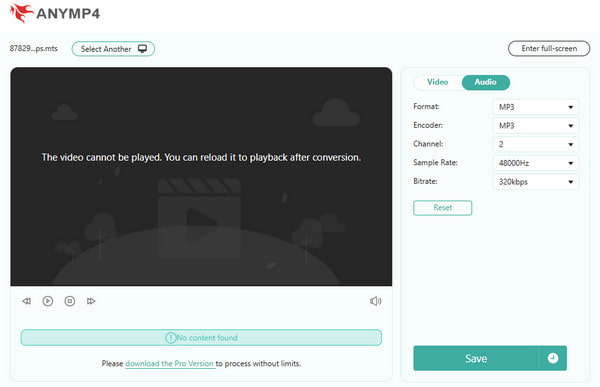Open the Bitrate dropdown at 320kbps

tap(535, 182)
